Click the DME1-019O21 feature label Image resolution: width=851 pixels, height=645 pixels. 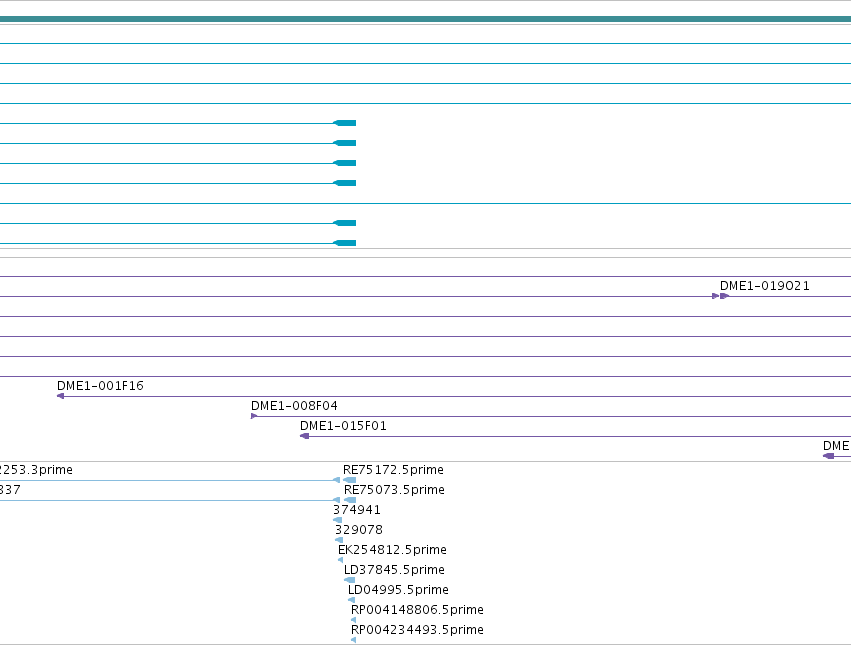click(764, 286)
